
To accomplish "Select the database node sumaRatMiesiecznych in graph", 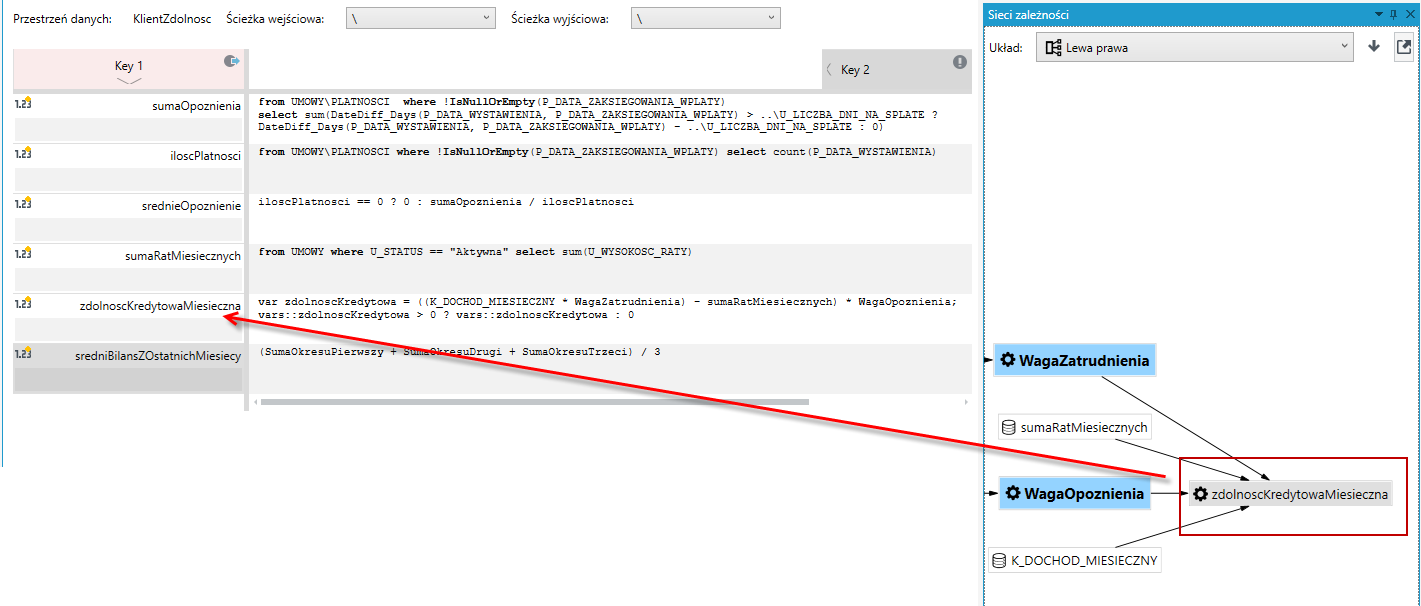I will (x=1075, y=428).
